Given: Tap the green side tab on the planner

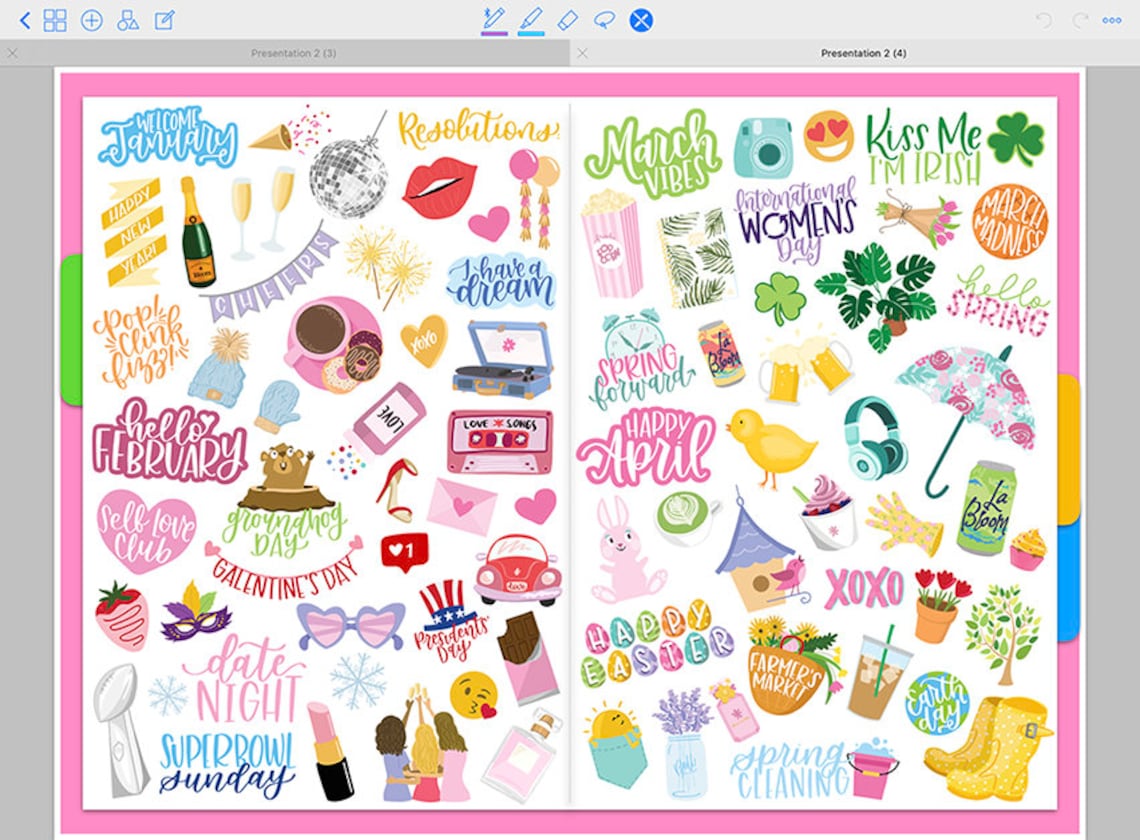Looking at the screenshot, I should point(70,330).
